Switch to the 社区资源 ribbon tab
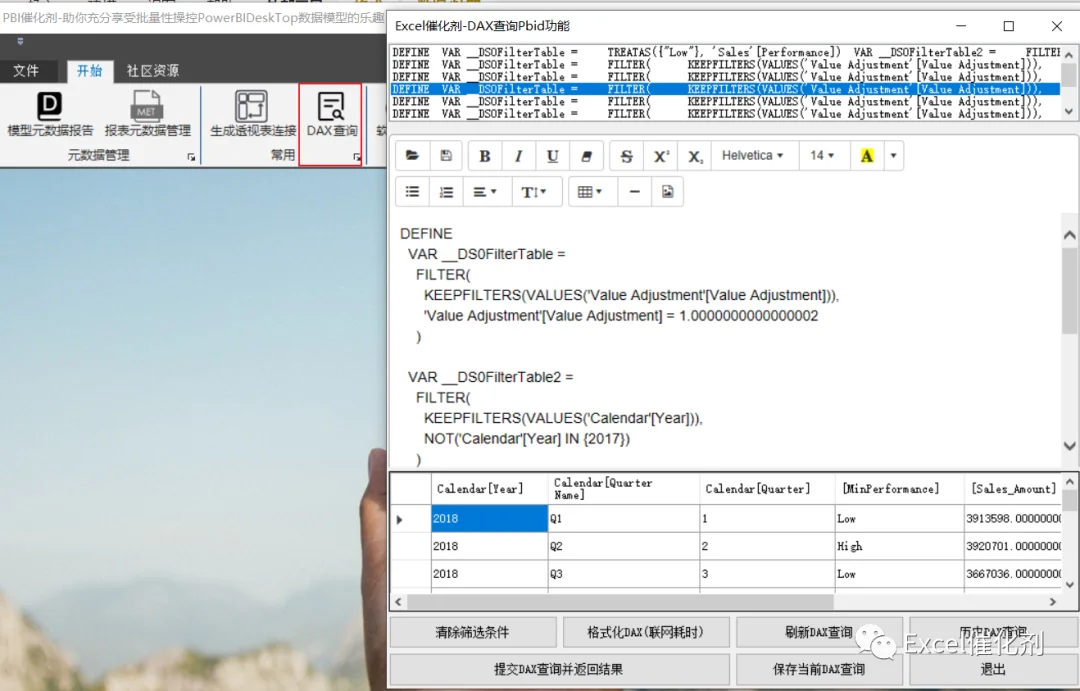This screenshot has width=1080, height=691. point(153,70)
